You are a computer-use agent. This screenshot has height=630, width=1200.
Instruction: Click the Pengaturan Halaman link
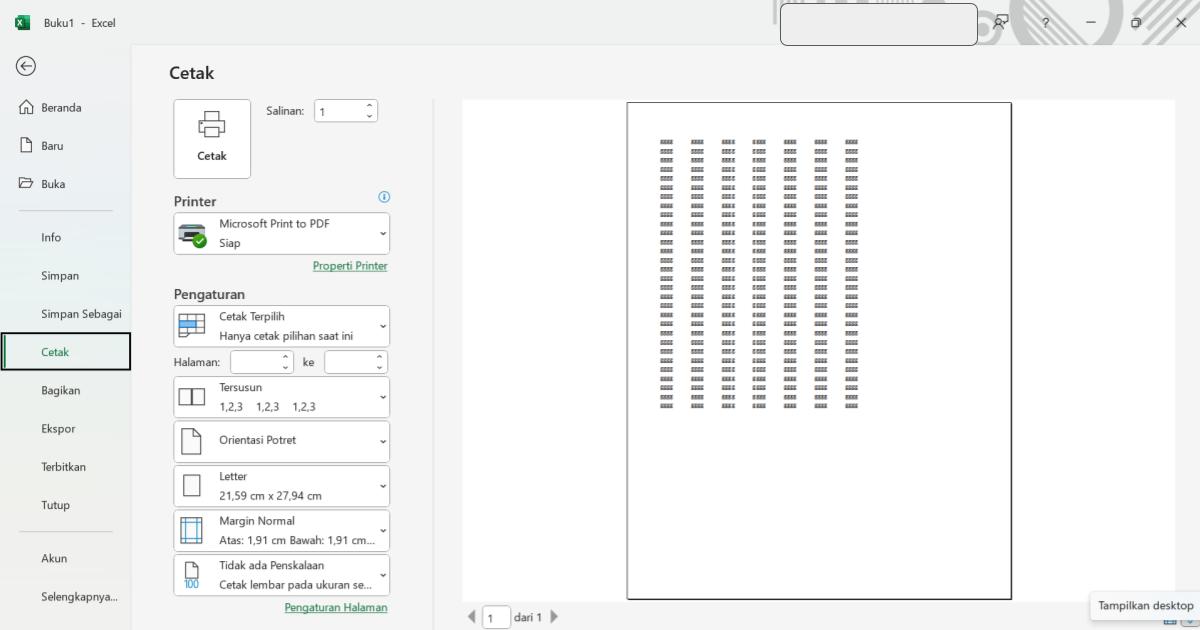point(336,608)
